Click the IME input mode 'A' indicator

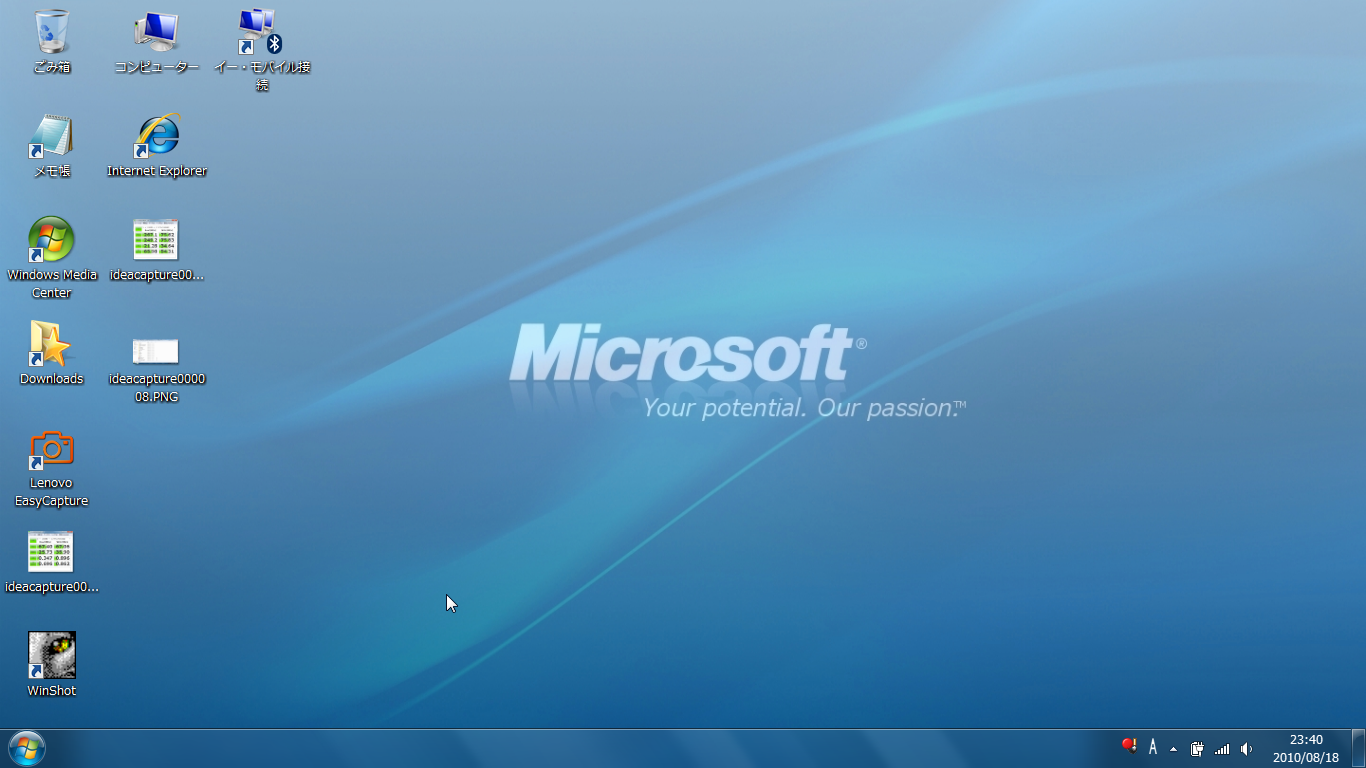pos(1153,747)
